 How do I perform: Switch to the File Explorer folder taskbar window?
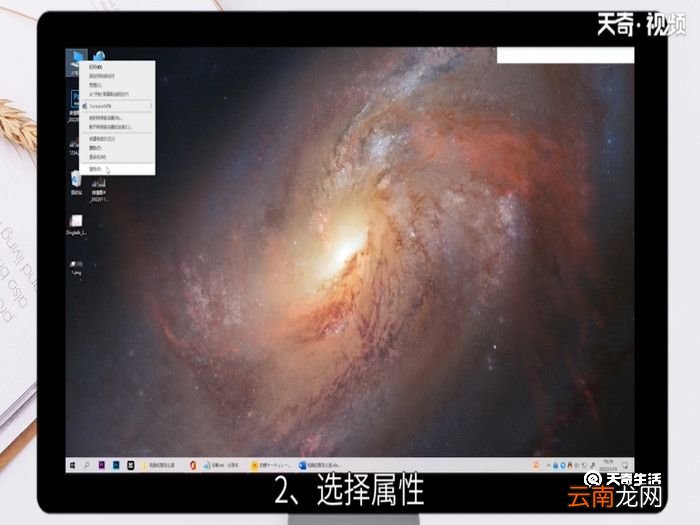pyautogui.click(x=158, y=465)
